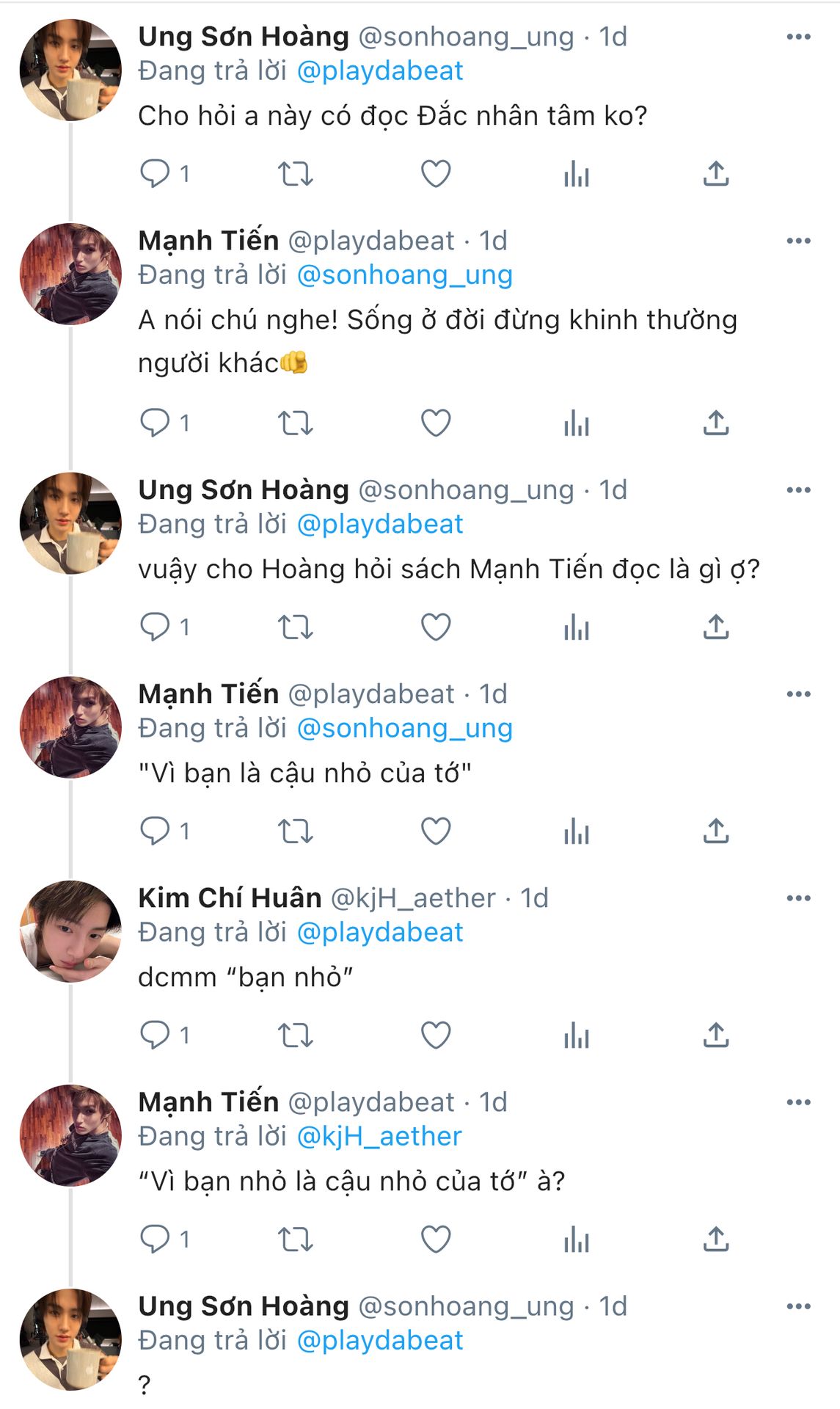Screen dimensions: 840x1409
Task: Go to Kim Chí Huân's profile name
Action: [230, 898]
